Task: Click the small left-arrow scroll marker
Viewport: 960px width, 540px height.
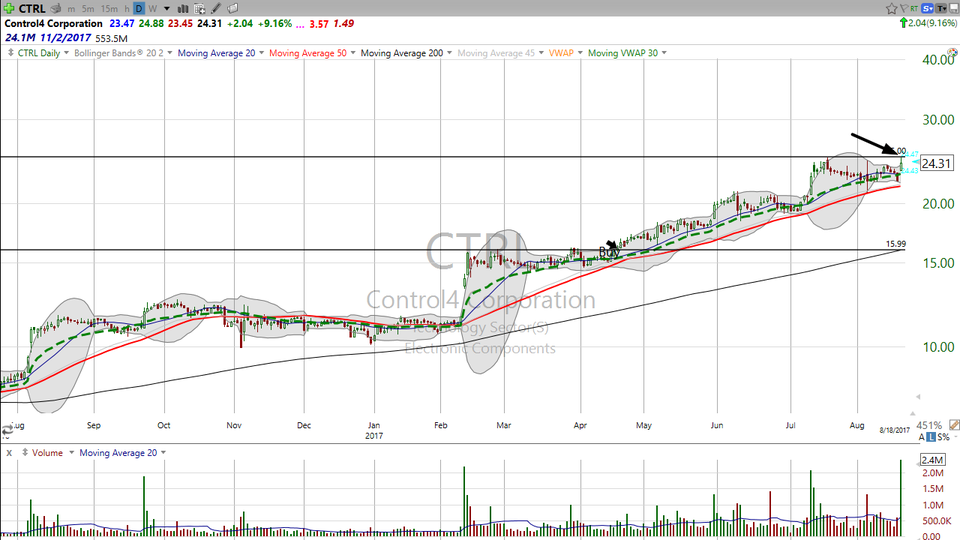Action: pyautogui.click(x=918, y=397)
